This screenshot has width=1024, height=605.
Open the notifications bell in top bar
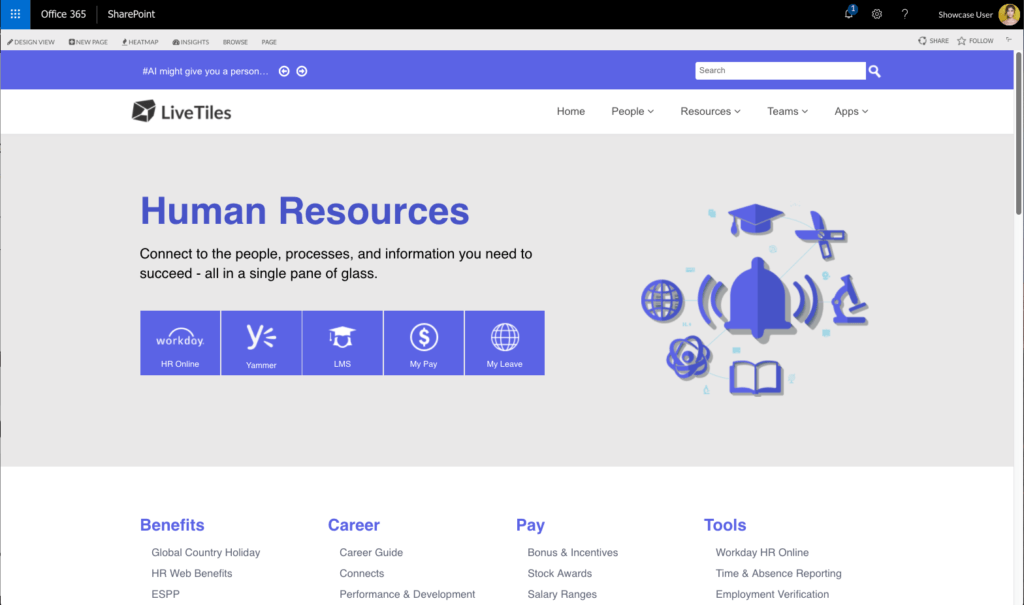click(x=849, y=13)
